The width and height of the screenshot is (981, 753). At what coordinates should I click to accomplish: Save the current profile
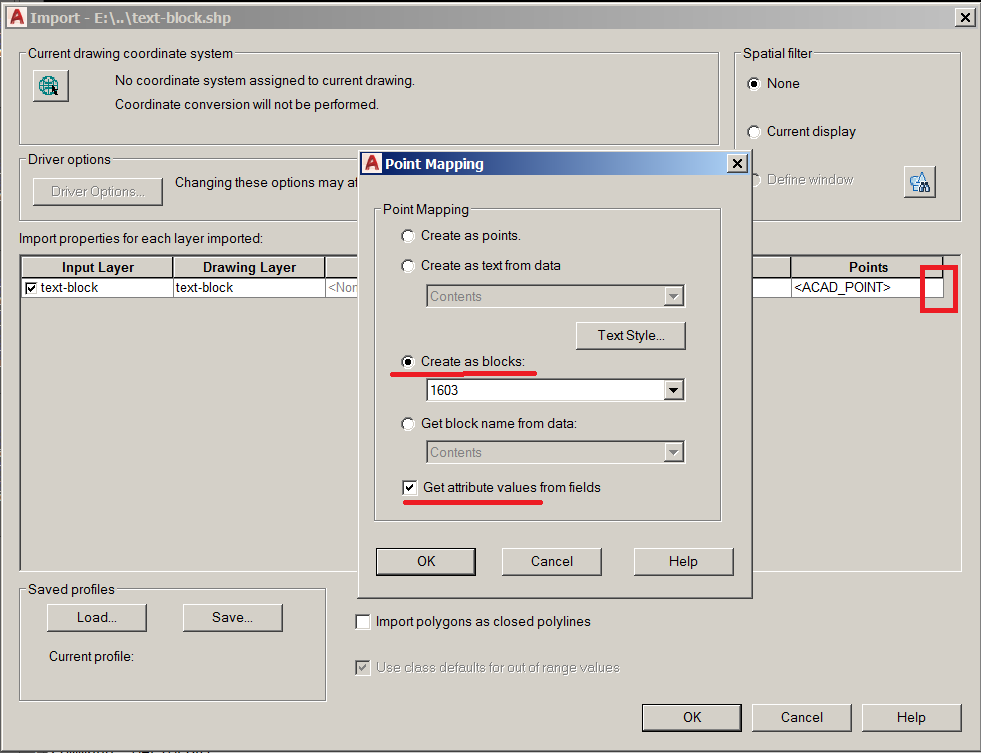coord(232,617)
